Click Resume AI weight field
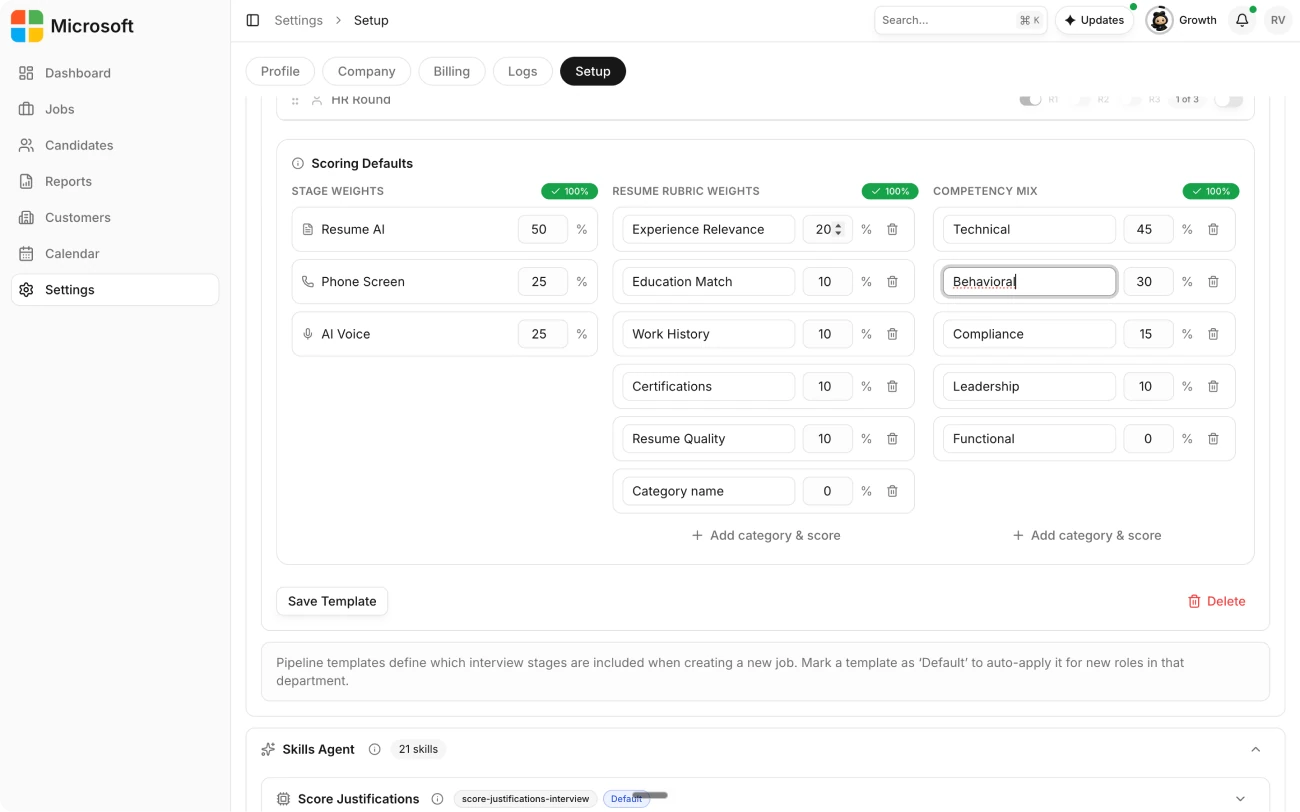 pos(543,229)
